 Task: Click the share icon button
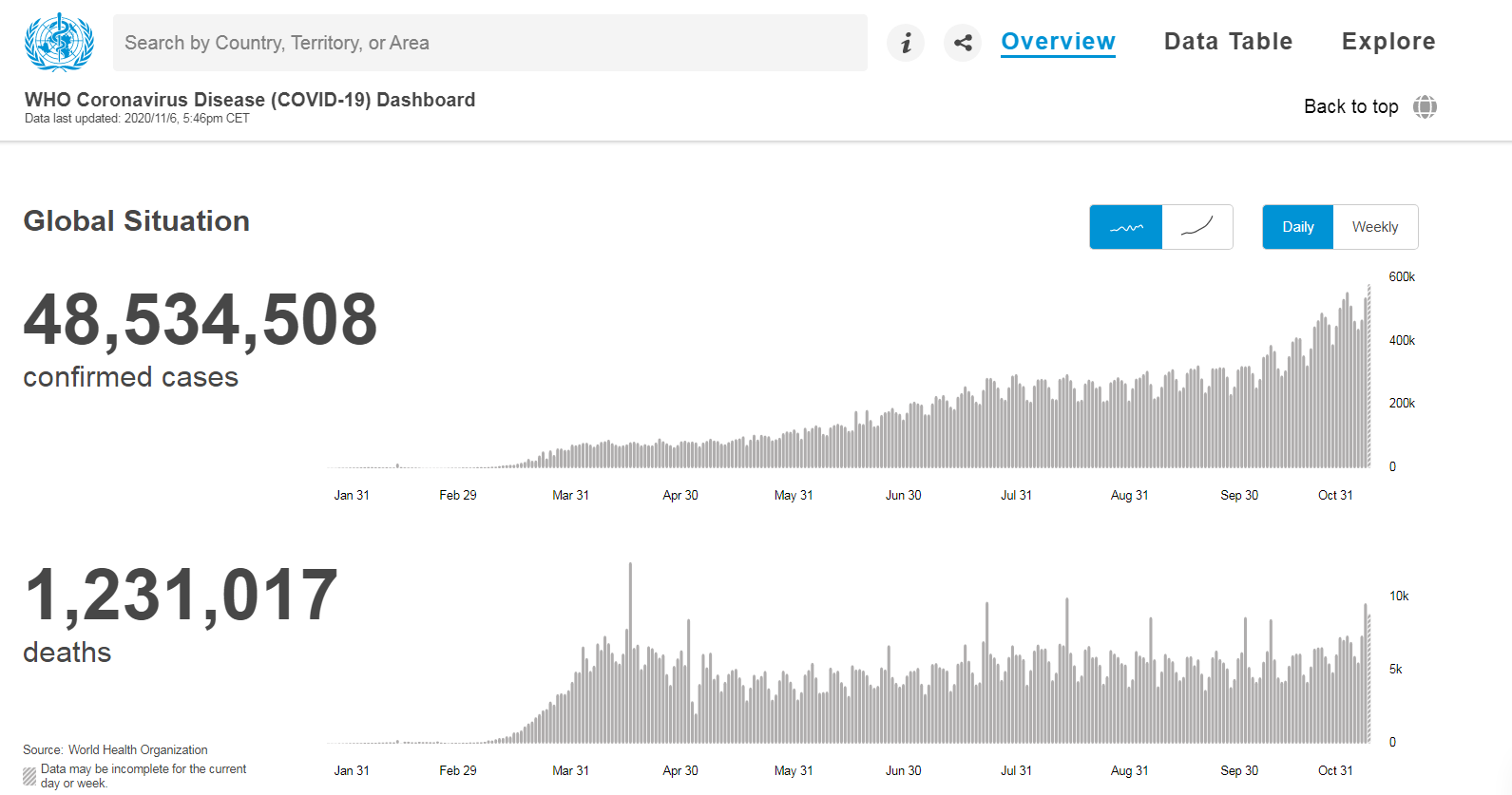pos(963,43)
